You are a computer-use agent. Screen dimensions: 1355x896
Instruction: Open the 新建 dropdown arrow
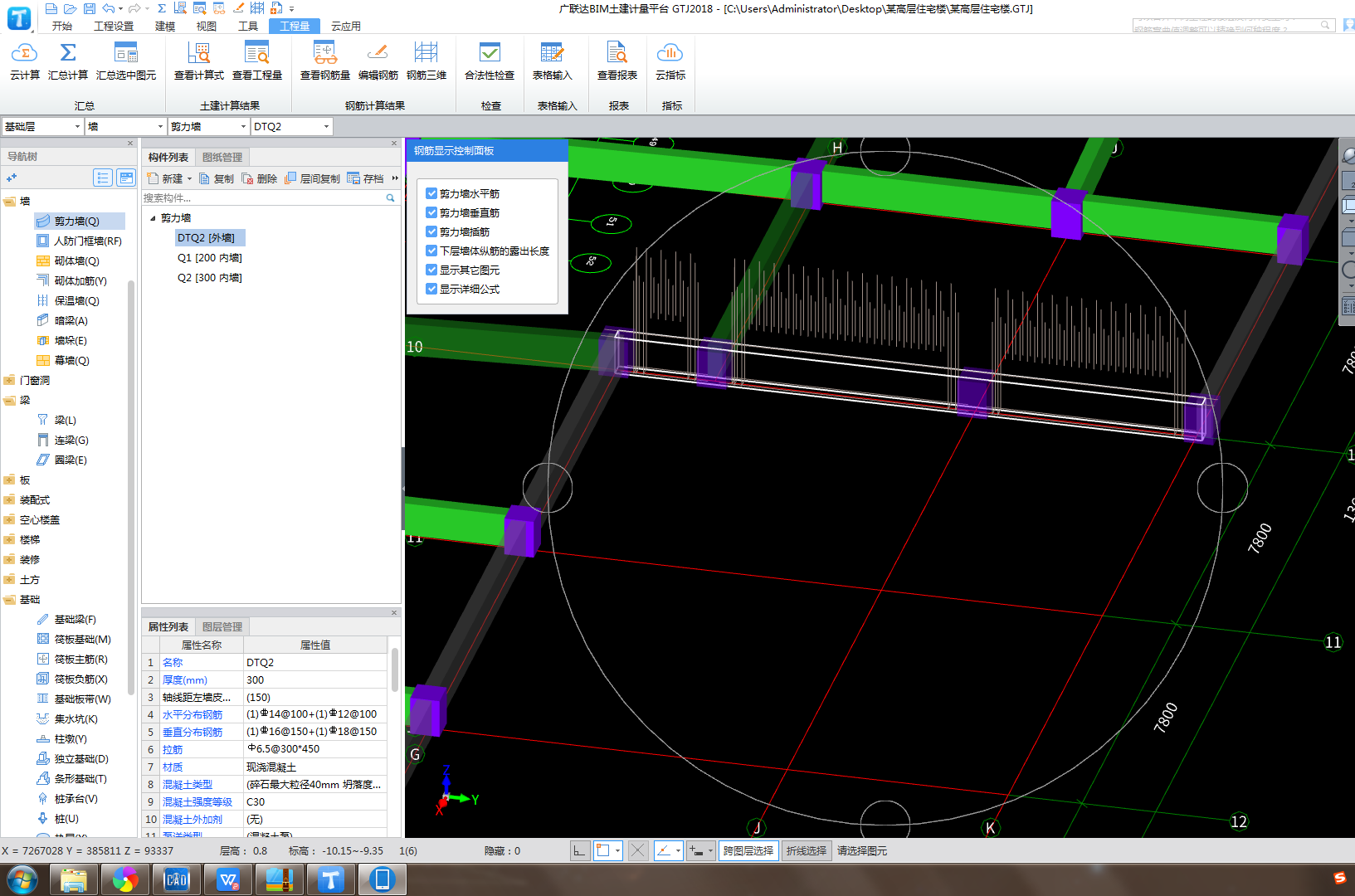189,179
